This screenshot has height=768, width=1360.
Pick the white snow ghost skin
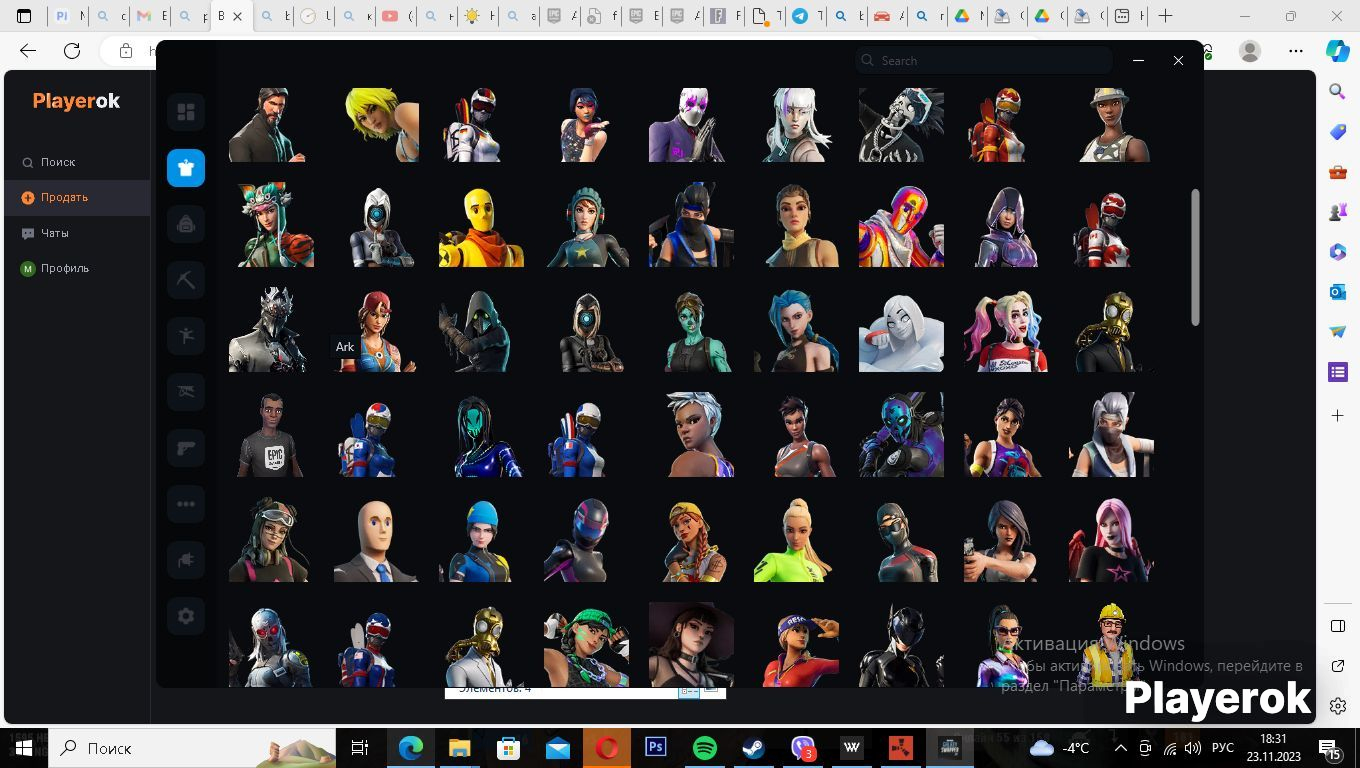point(901,332)
